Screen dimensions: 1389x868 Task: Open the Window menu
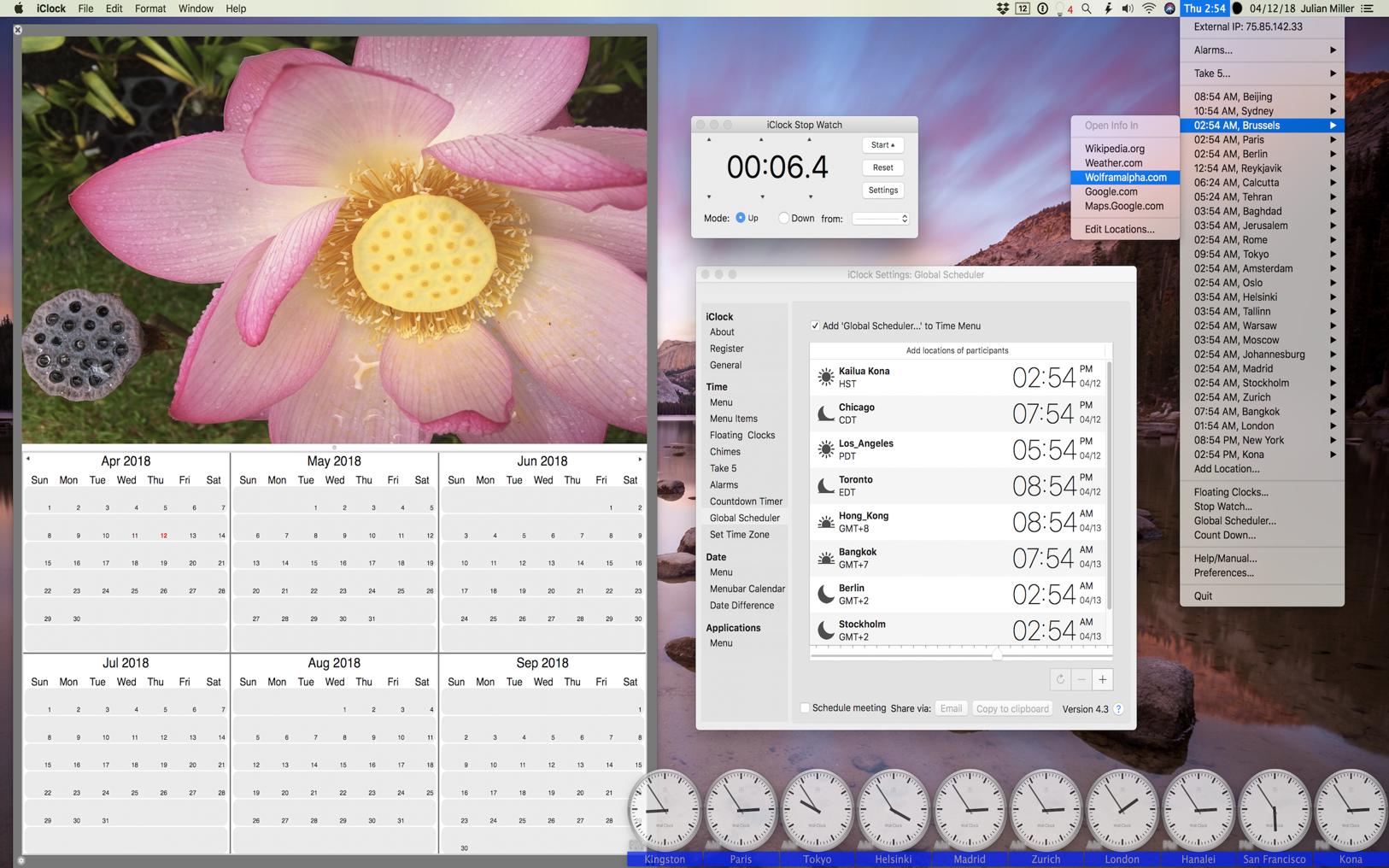196,9
